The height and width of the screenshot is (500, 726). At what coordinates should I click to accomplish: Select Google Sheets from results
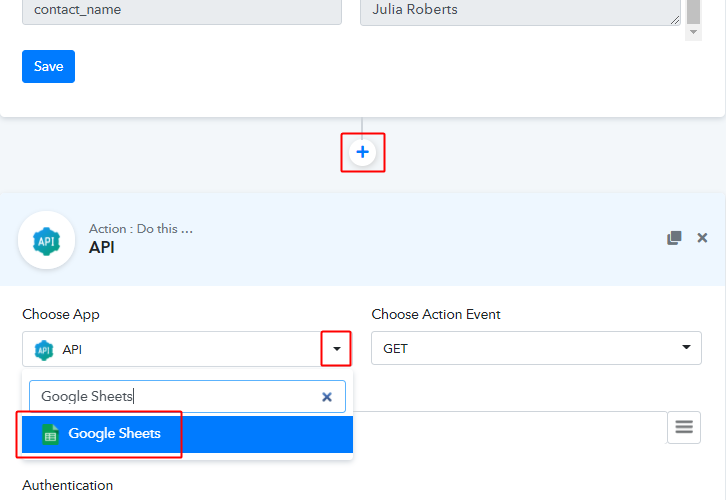(x=187, y=434)
